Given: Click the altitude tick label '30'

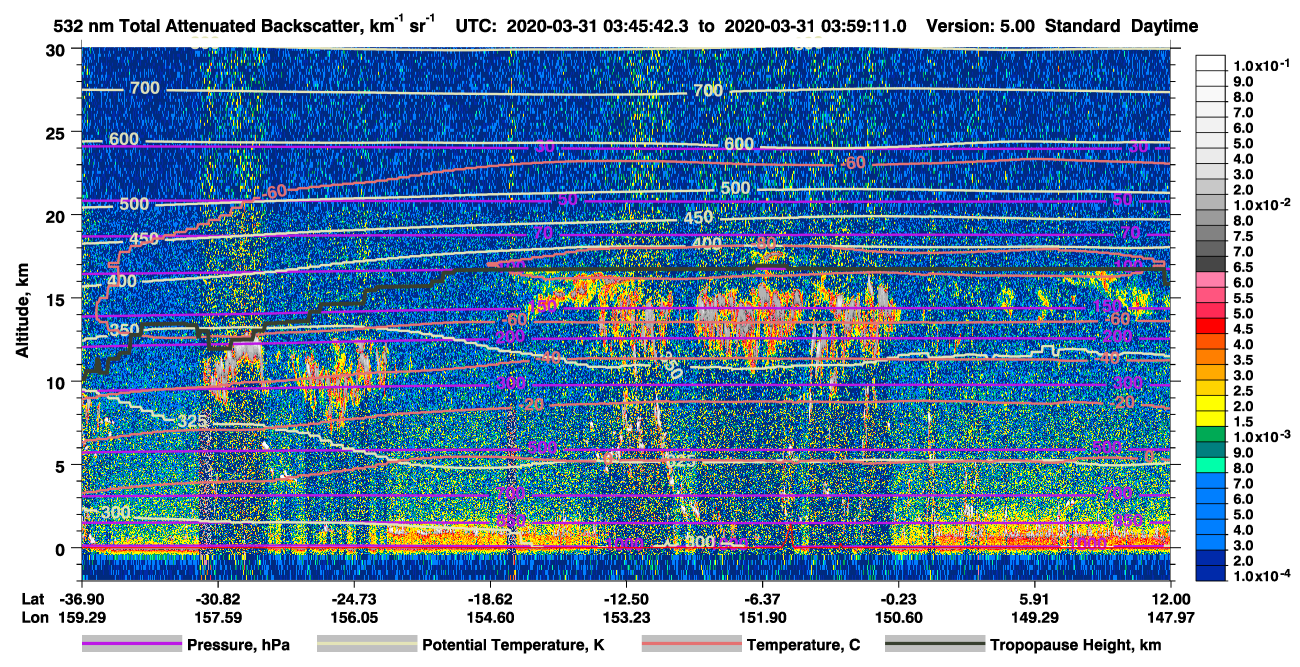Looking at the screenshot, I should pos(58,49).
